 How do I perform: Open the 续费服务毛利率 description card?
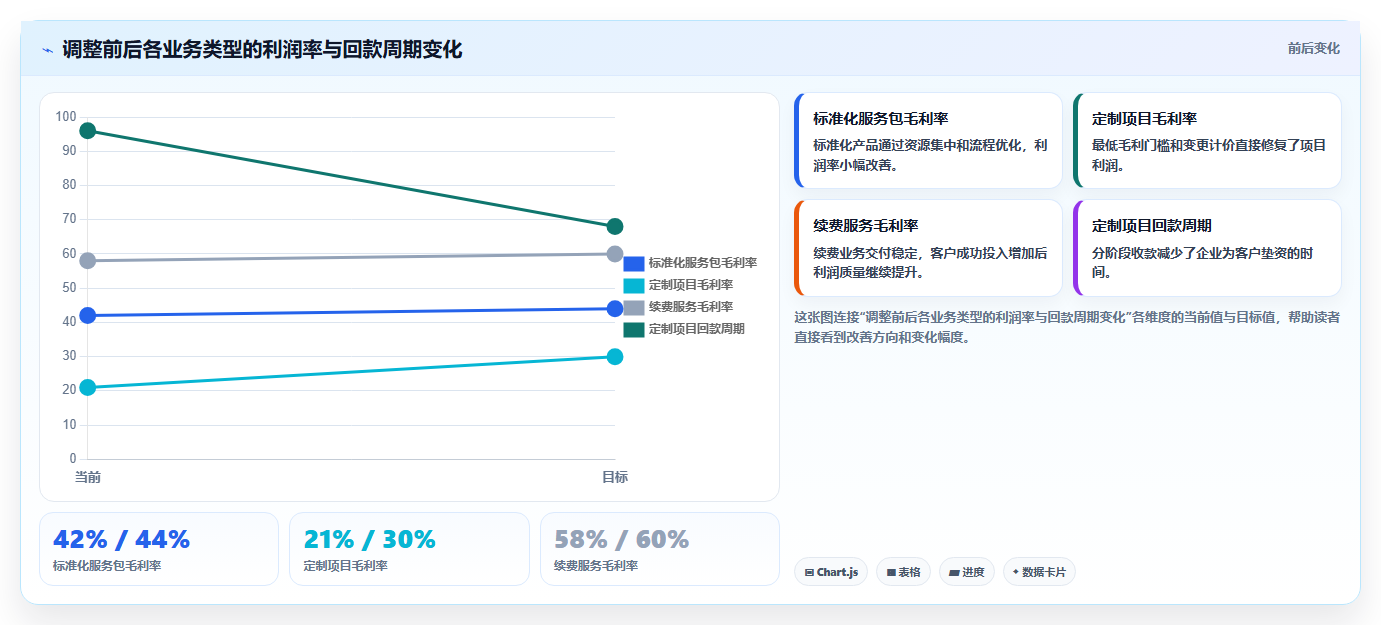pos(928,248)
